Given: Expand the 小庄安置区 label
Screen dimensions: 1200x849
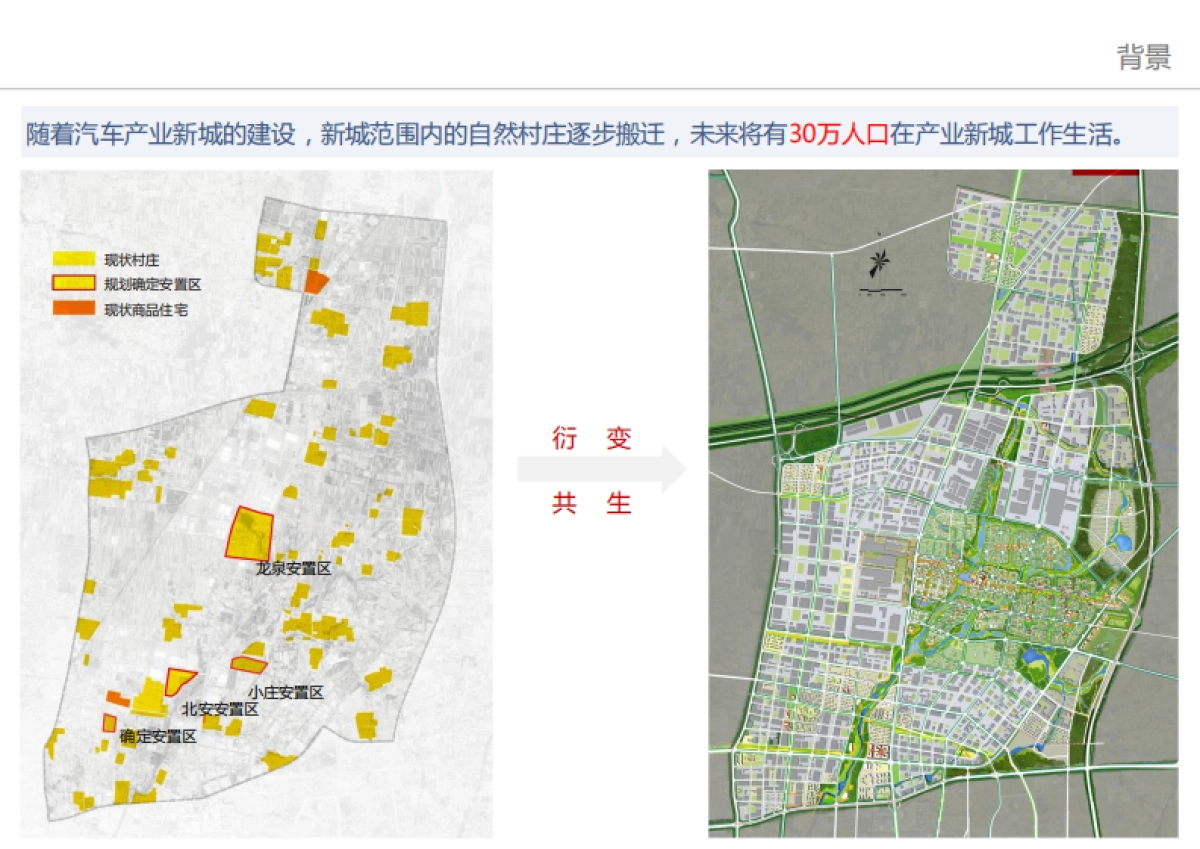Looking at the screenshot, I should [x=286, y=689].
